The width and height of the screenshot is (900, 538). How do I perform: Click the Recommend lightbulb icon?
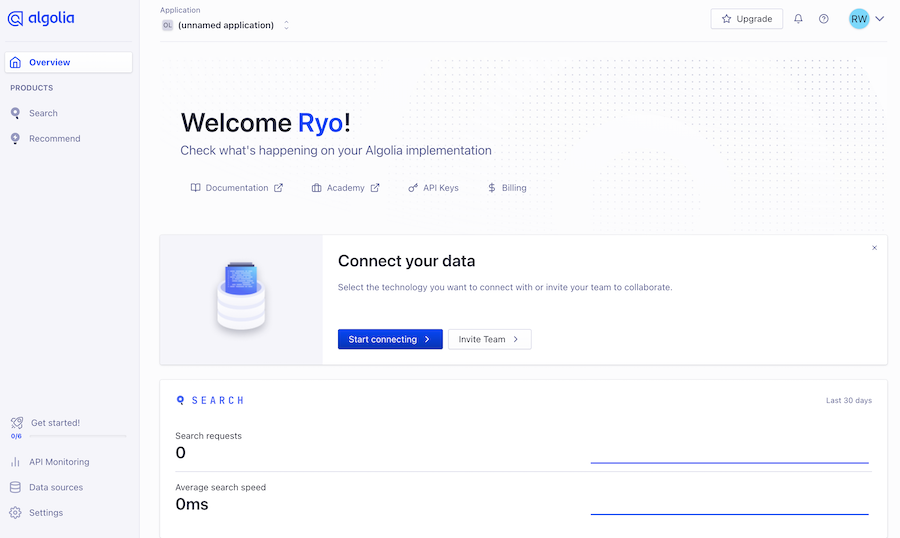click(15, 138)
